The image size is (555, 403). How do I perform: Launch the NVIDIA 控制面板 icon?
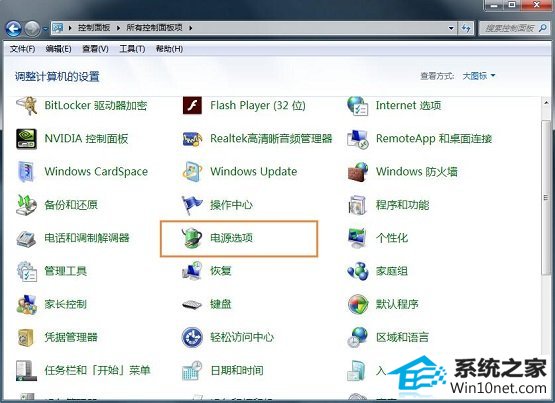27,139
